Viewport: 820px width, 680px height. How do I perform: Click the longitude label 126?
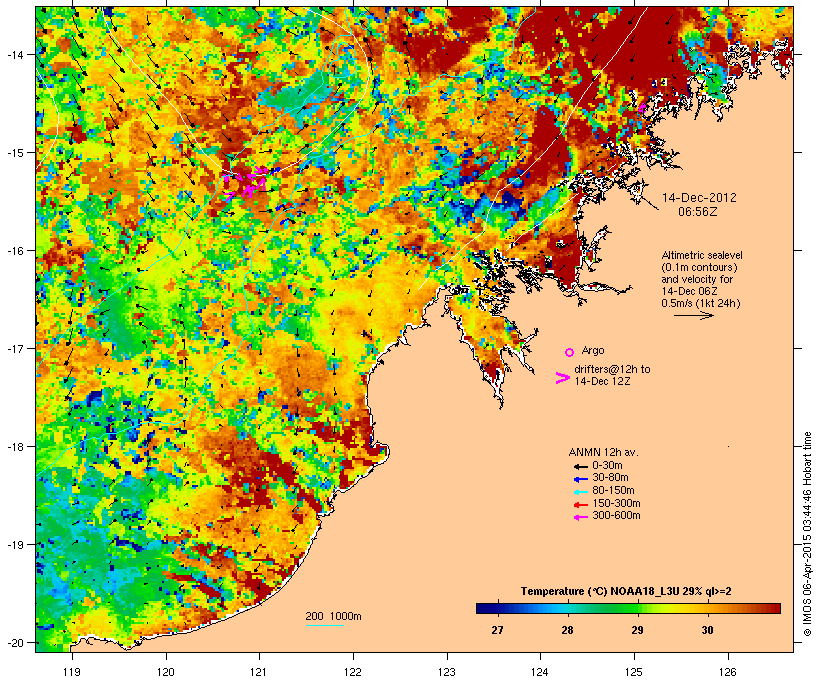point(728,672)
